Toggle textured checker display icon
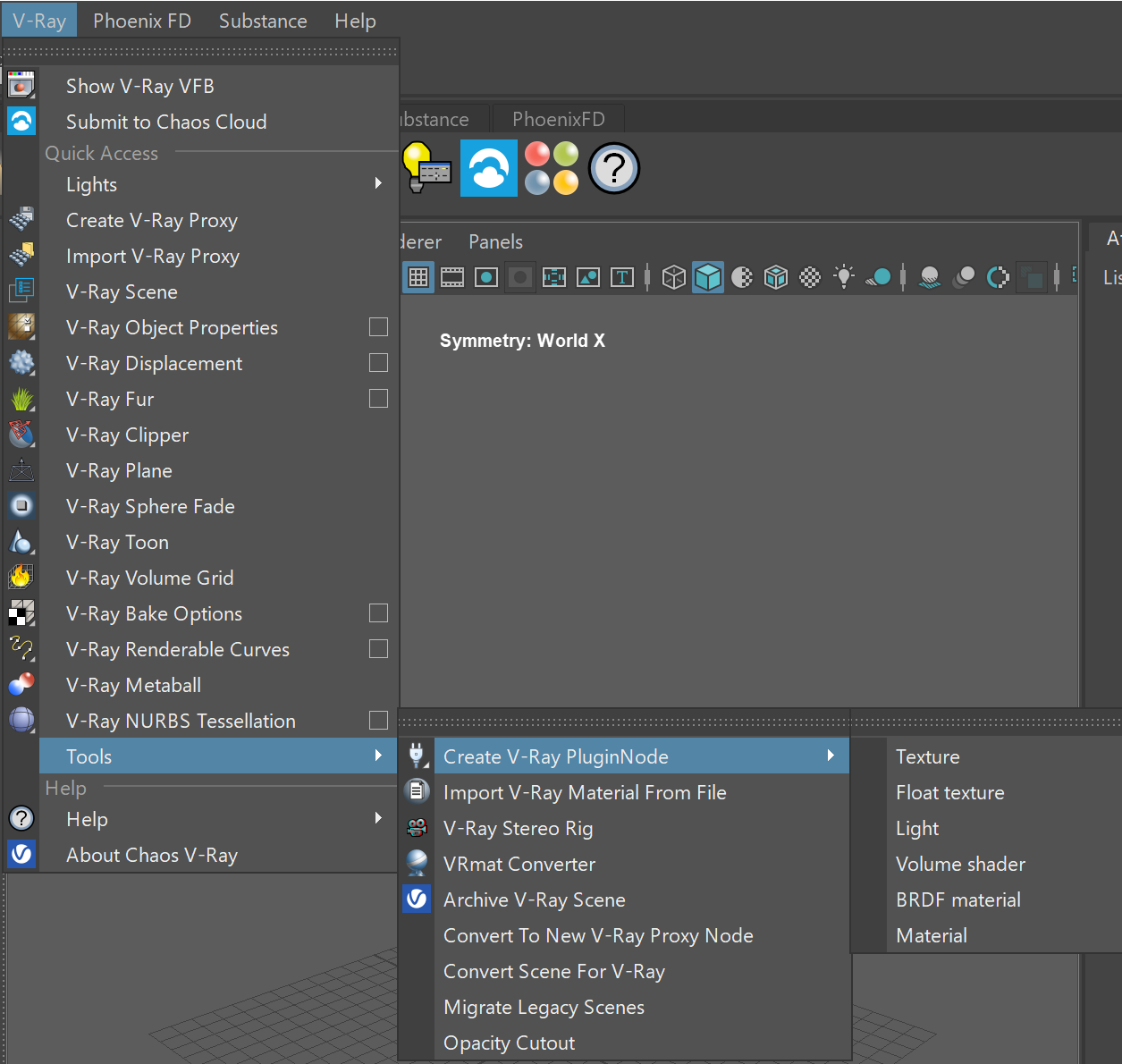Screen dimensions: 1122x1064 pyautogui.click(x=810, y=277)
